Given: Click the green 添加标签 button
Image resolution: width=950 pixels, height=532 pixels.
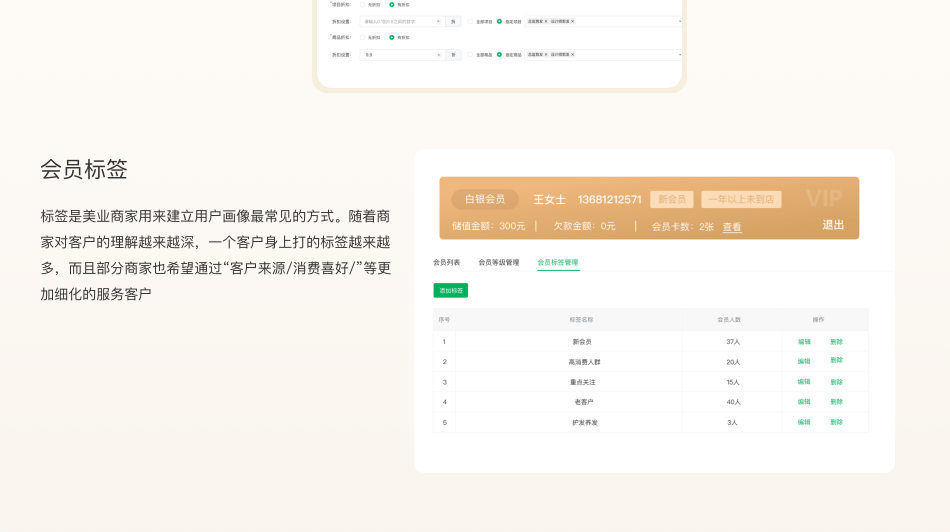Looking at the screenshot, I should coord(450,291).
